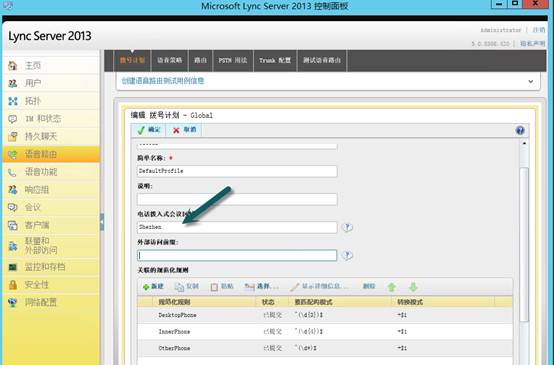
Task: Select 语音路由 voice routing icon
Action: tap(13, 154)
